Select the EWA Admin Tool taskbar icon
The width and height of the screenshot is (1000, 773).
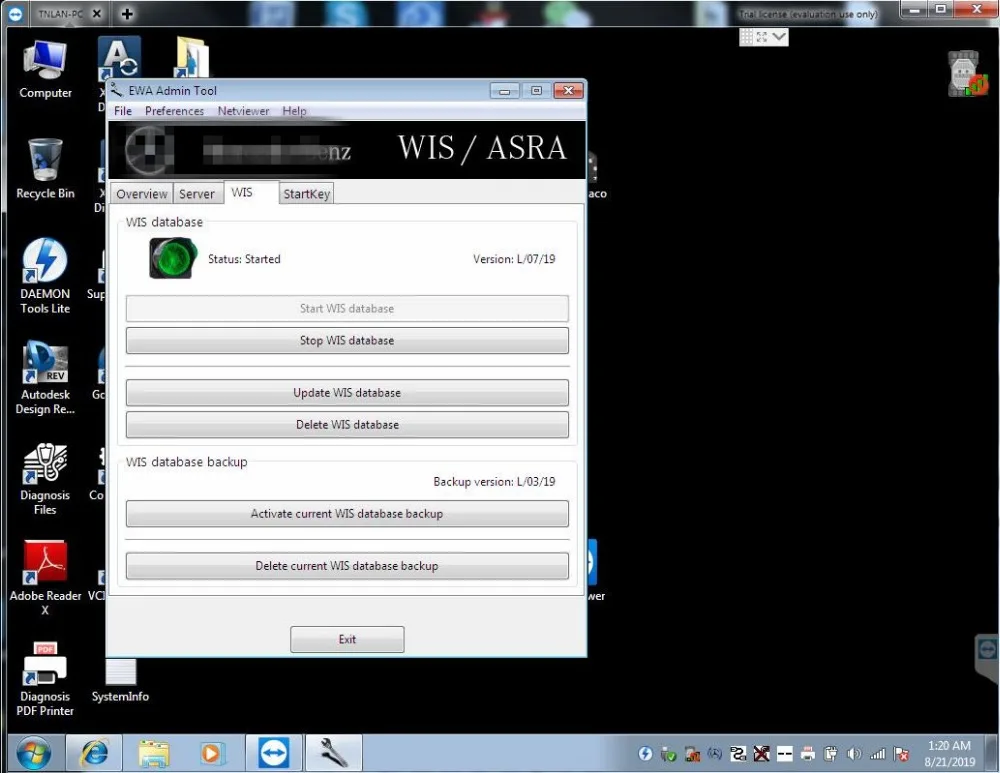334,753
